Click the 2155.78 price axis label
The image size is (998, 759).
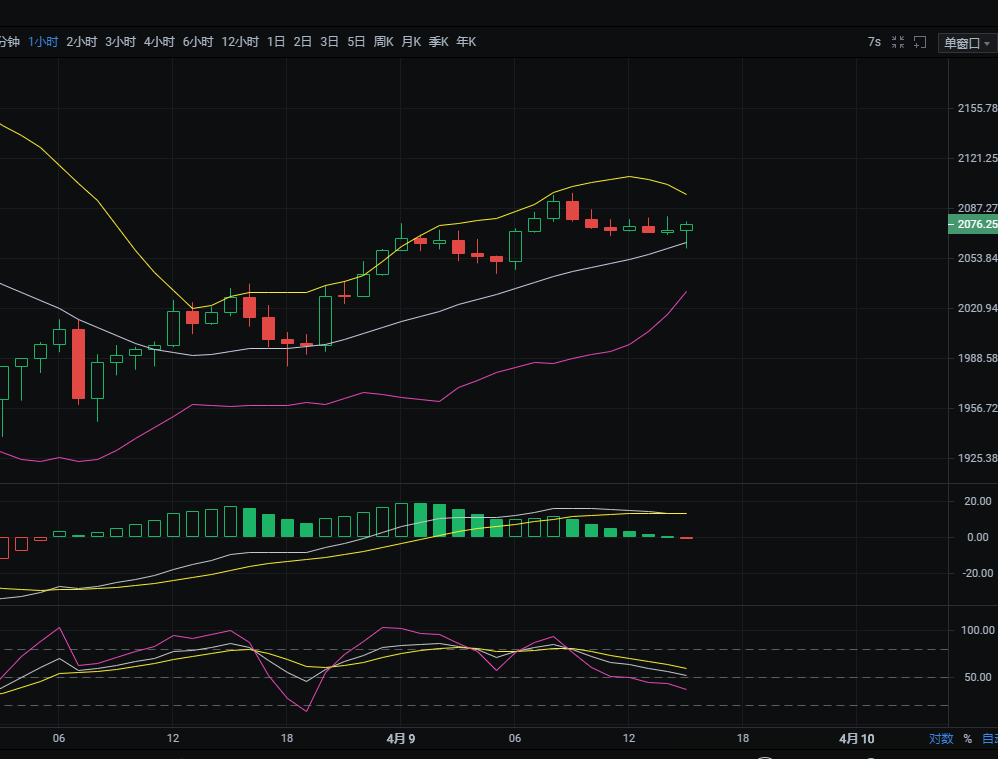pyautogui.click(x=977, y=108)
